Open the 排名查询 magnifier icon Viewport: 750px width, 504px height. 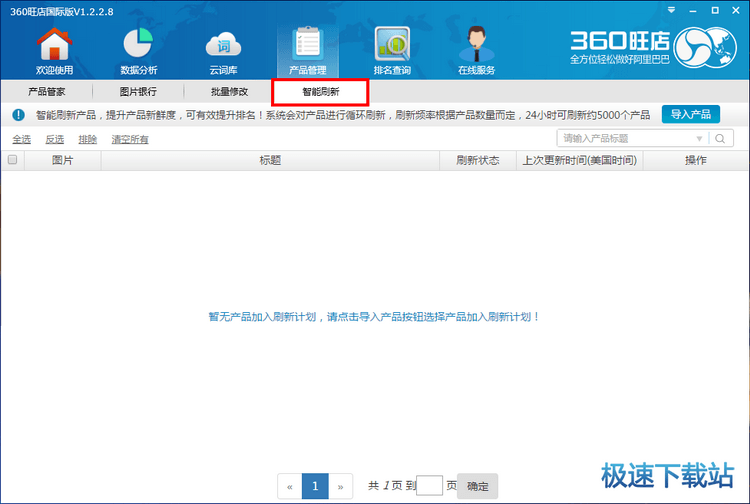click(x=392, y=51)
